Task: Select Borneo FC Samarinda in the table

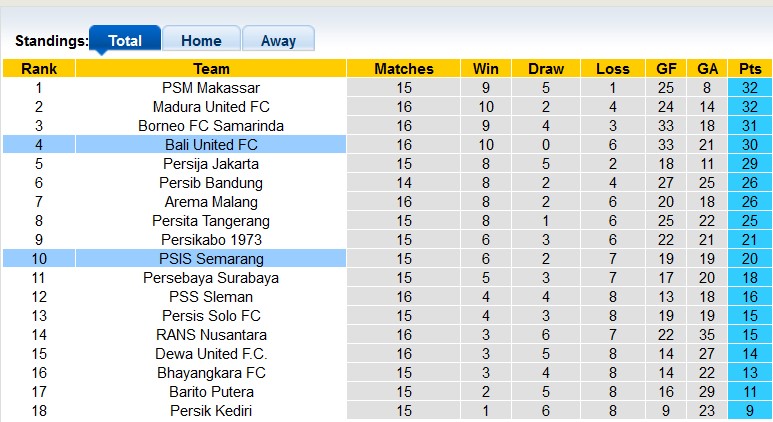Action: pyautogui.click(x=211, y=126)
